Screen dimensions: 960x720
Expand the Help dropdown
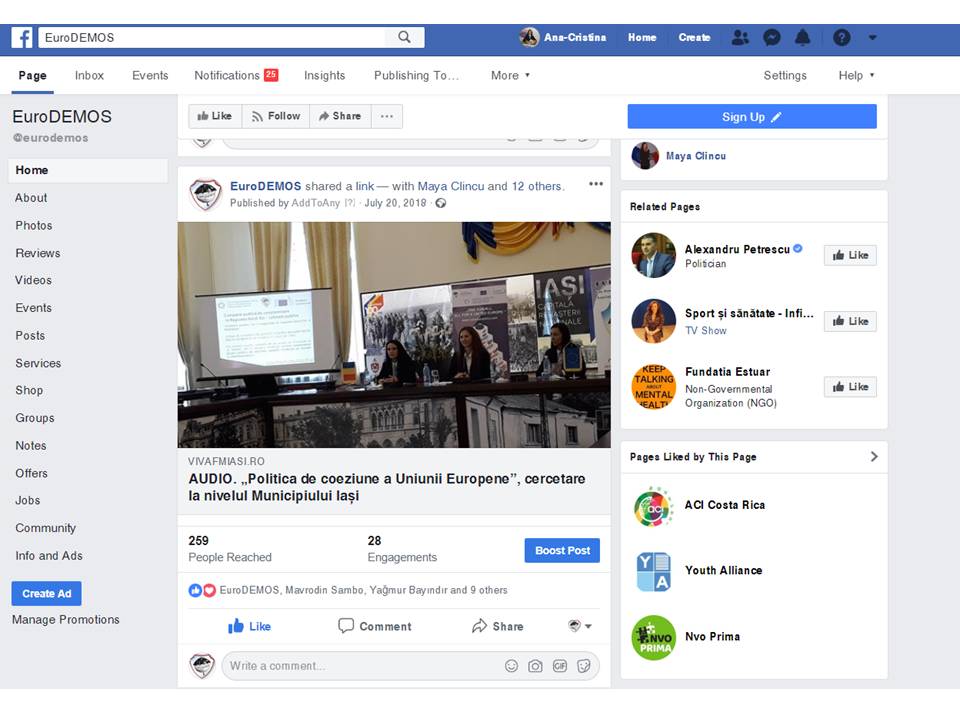point(856,75)
